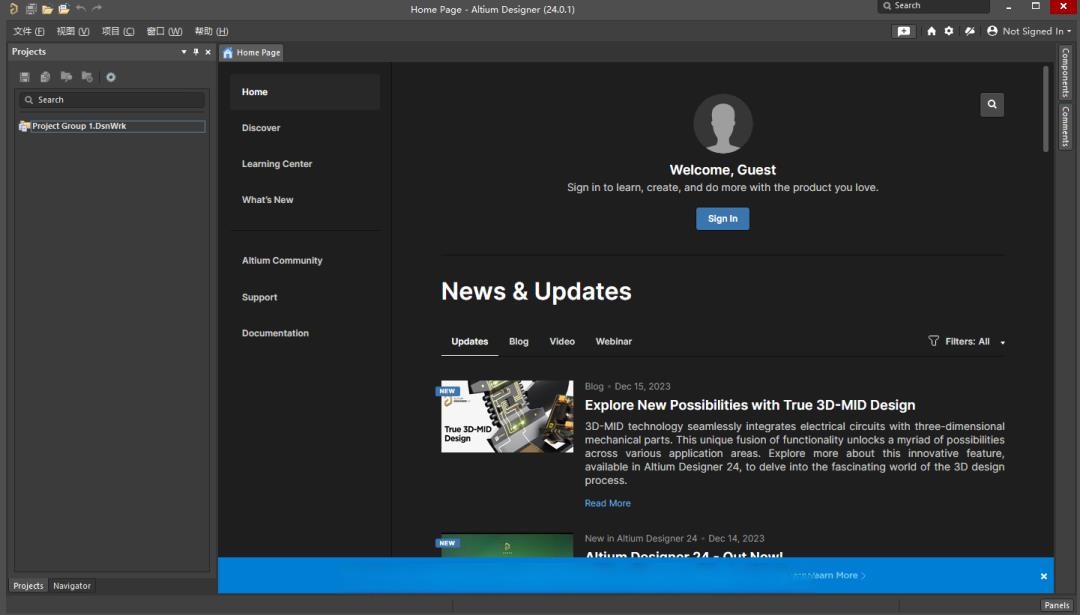Click the guest avatar picture
Screen dimensions: 1080x615
pos(723,124)
